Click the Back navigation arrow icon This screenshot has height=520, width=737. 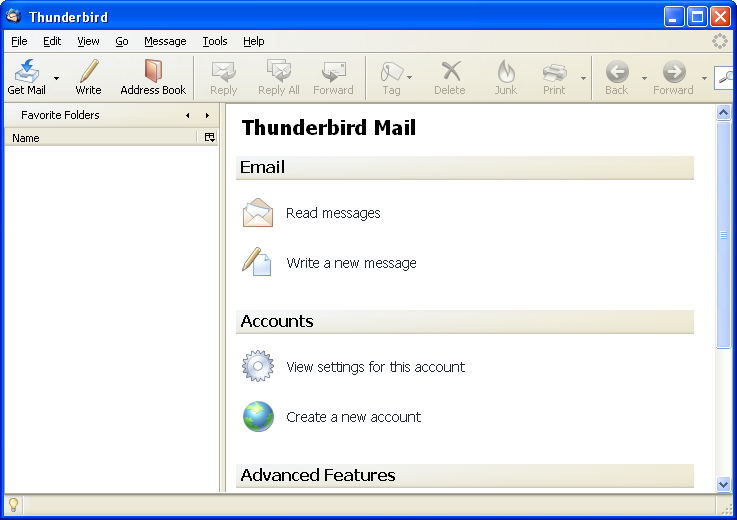point(617,71)
